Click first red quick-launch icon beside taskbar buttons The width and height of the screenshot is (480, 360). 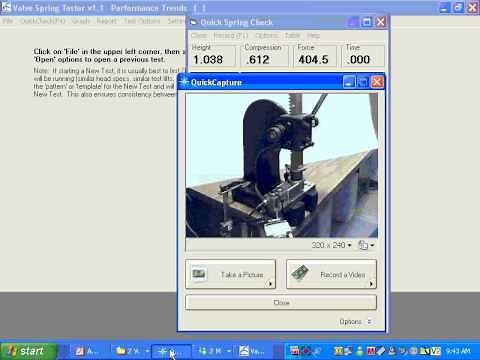(294, 351)
